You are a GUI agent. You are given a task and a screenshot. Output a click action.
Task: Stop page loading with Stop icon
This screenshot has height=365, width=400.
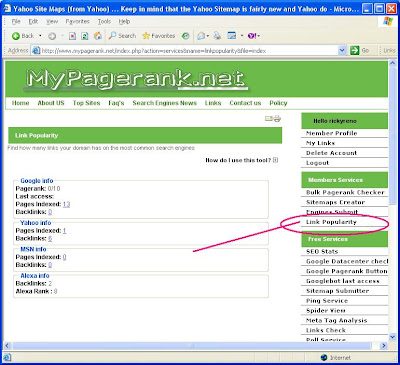[72, 36]
